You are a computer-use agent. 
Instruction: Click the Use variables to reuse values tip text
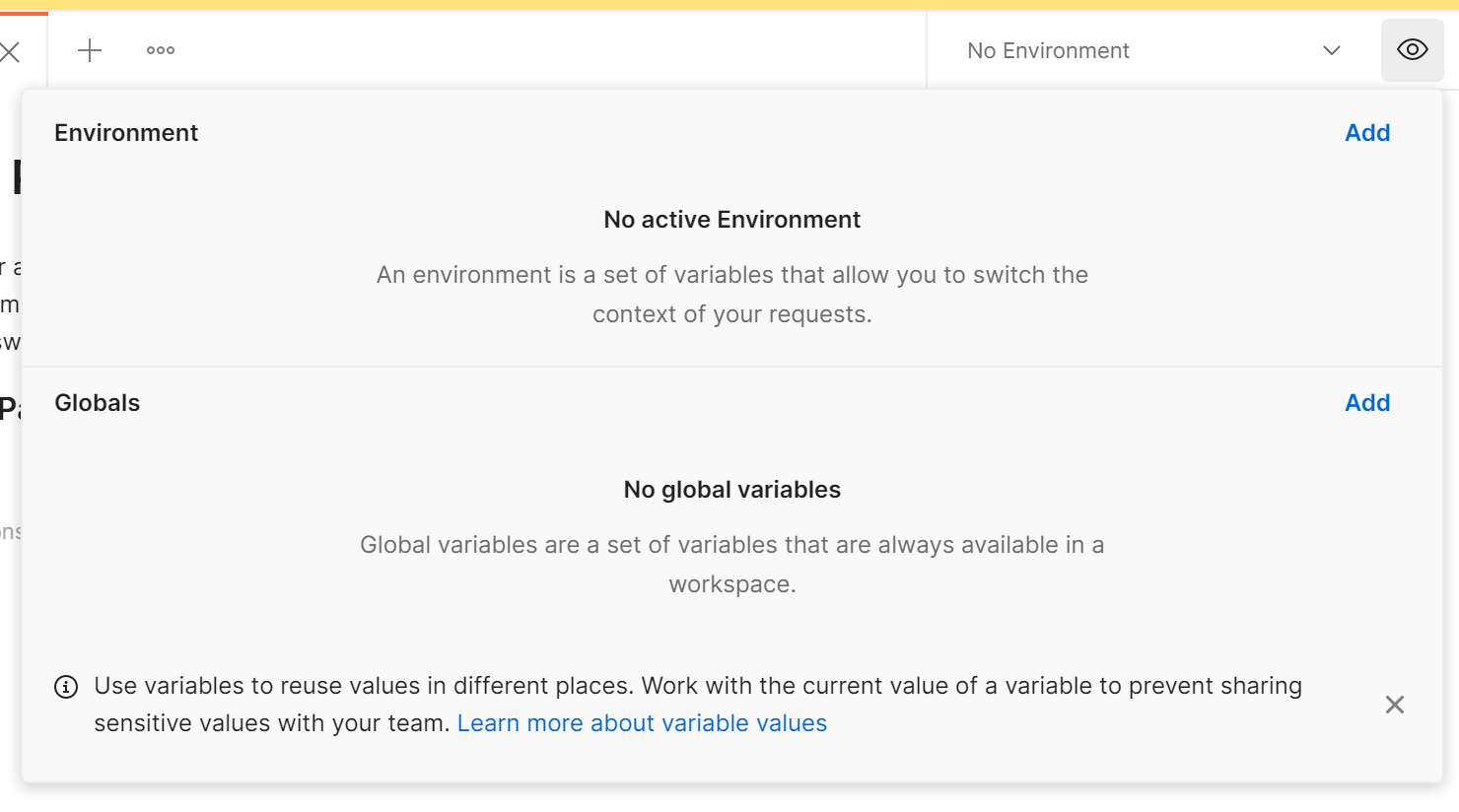[698, 705]
